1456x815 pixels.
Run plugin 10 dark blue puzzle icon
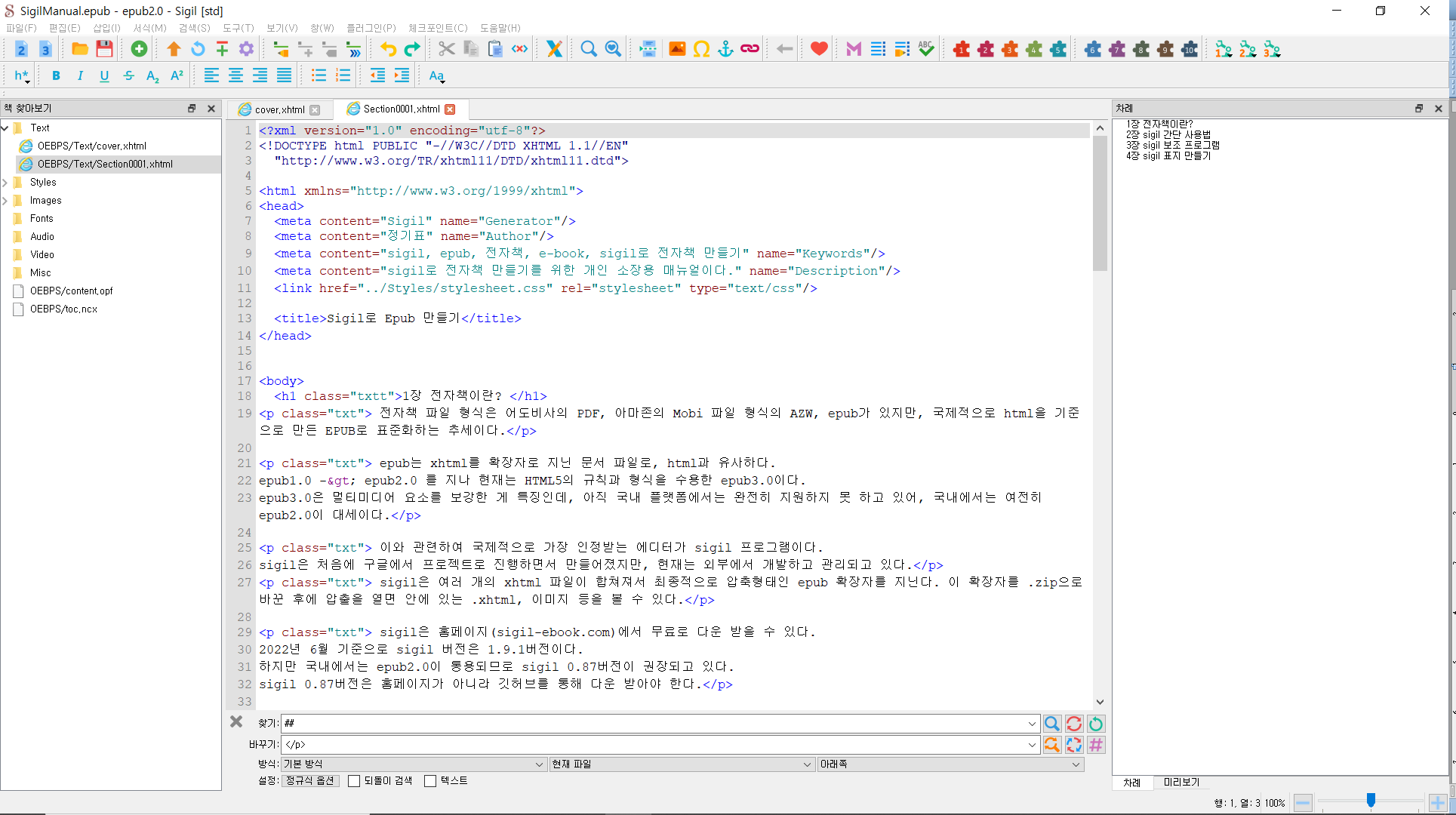click(x=1190, y=50)
